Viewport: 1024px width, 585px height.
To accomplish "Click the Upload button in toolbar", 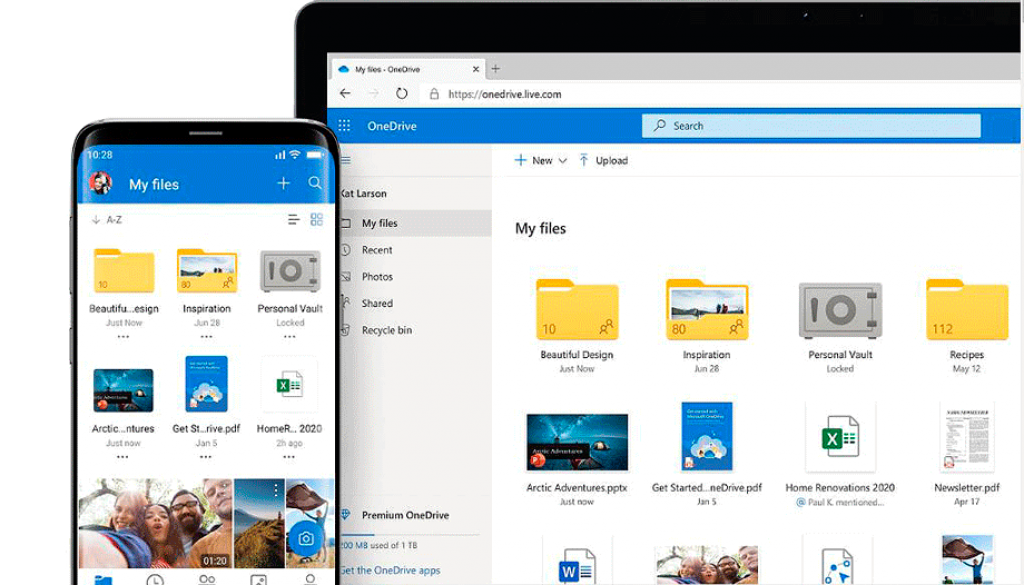I will [x=603, y=161].
